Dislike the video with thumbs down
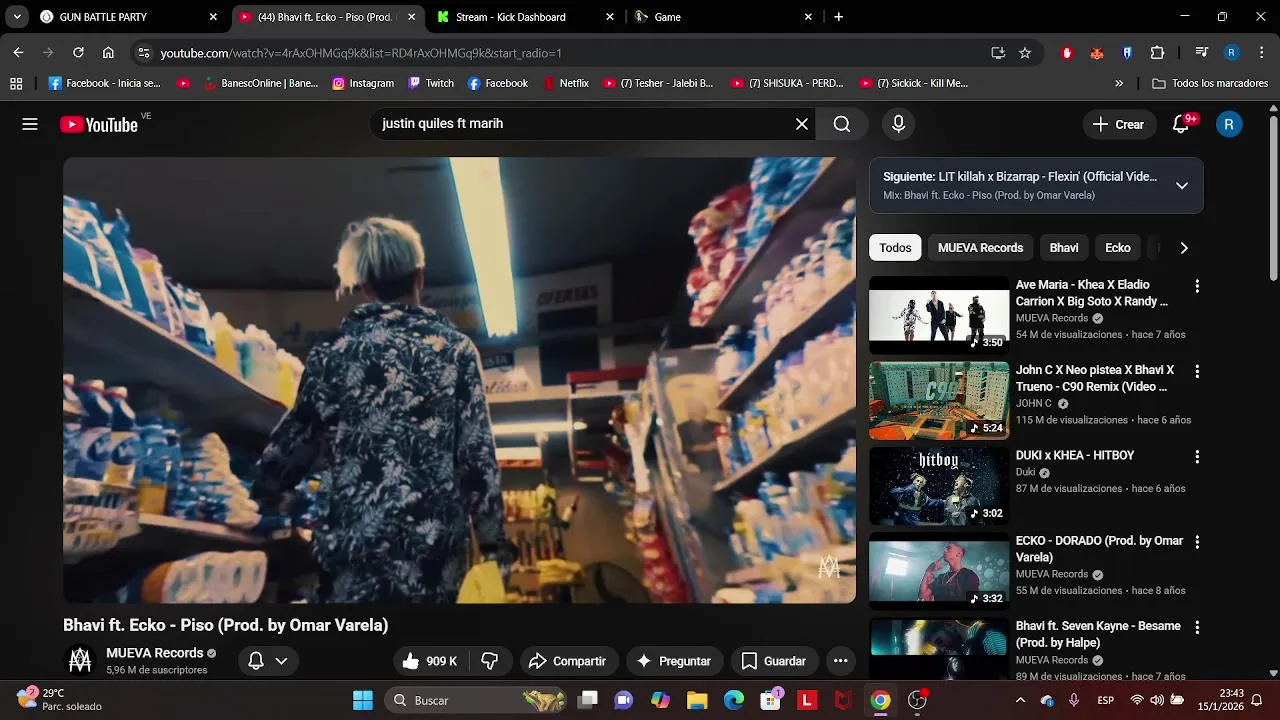 [x=490, y=661]
